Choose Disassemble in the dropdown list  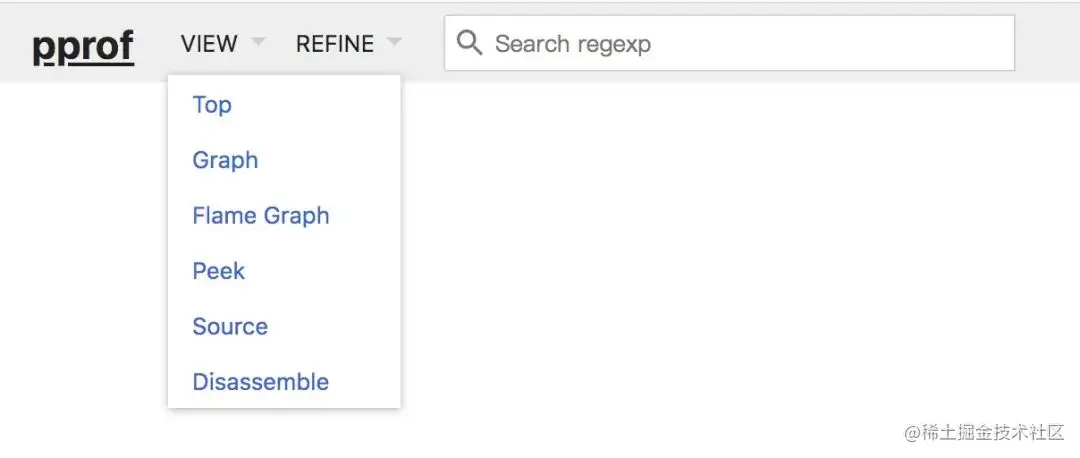pos(260,382)
